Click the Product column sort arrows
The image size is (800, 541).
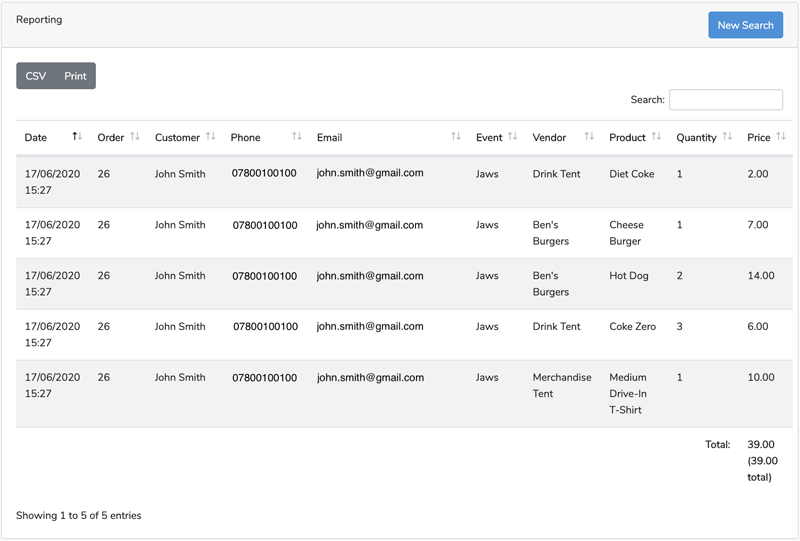click(x=657, y=136)
